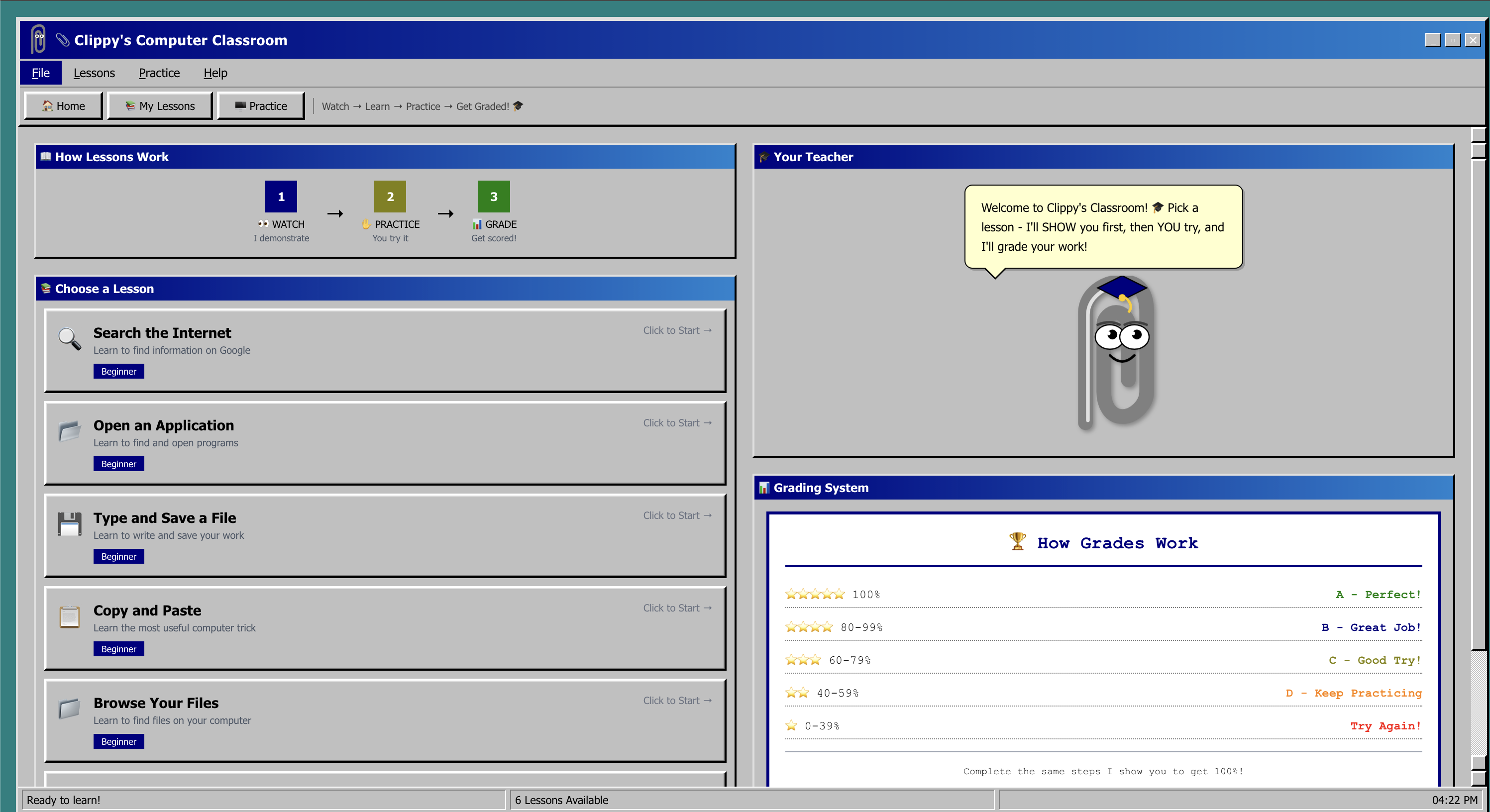The image size is (1490, 812).
Task: Click to Start Copy and Paste lesson
Action: tap(677, 608)
